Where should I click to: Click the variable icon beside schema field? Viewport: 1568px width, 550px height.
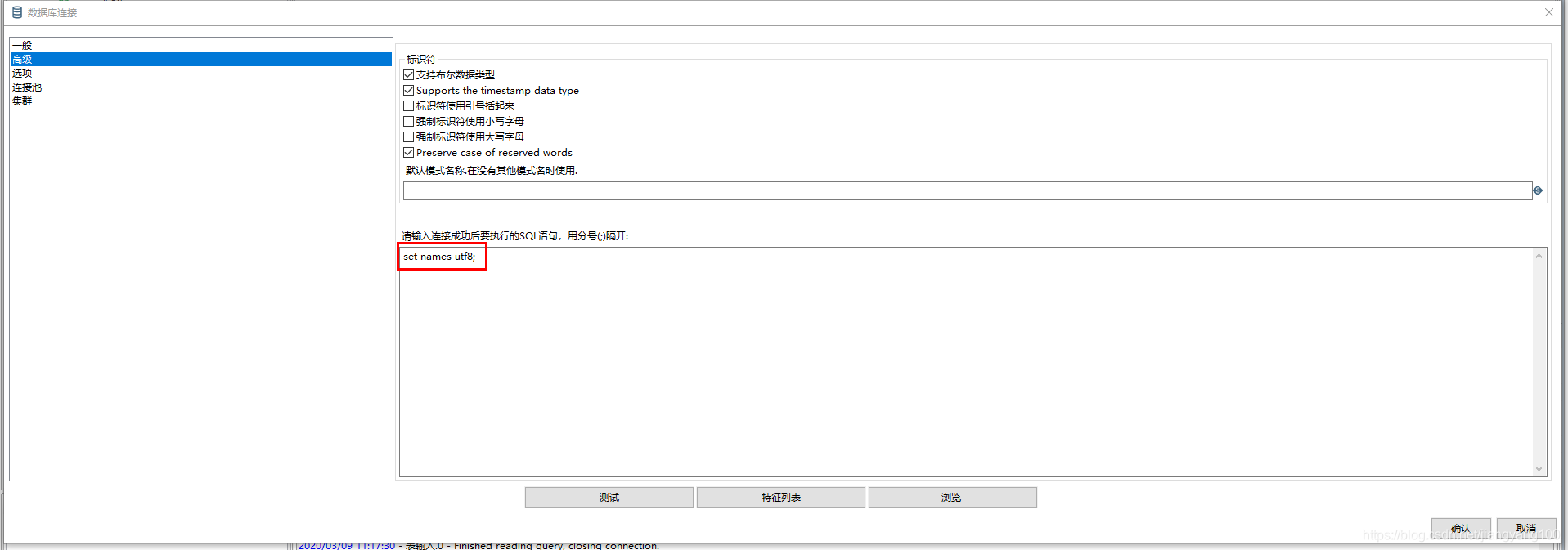pos(1538,190)
